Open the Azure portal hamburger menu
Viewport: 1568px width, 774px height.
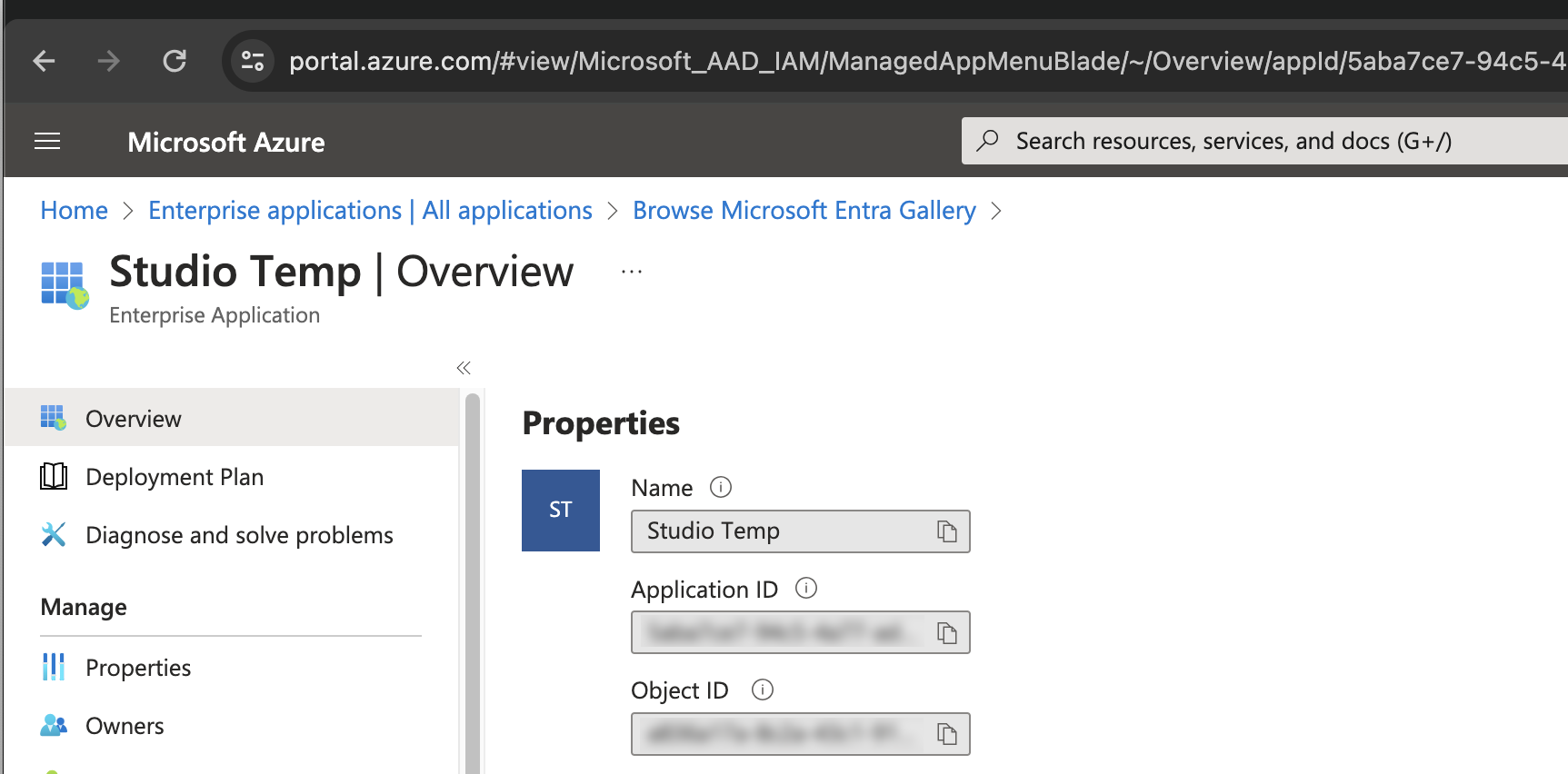pyautogui.click(x=47, y=141)
